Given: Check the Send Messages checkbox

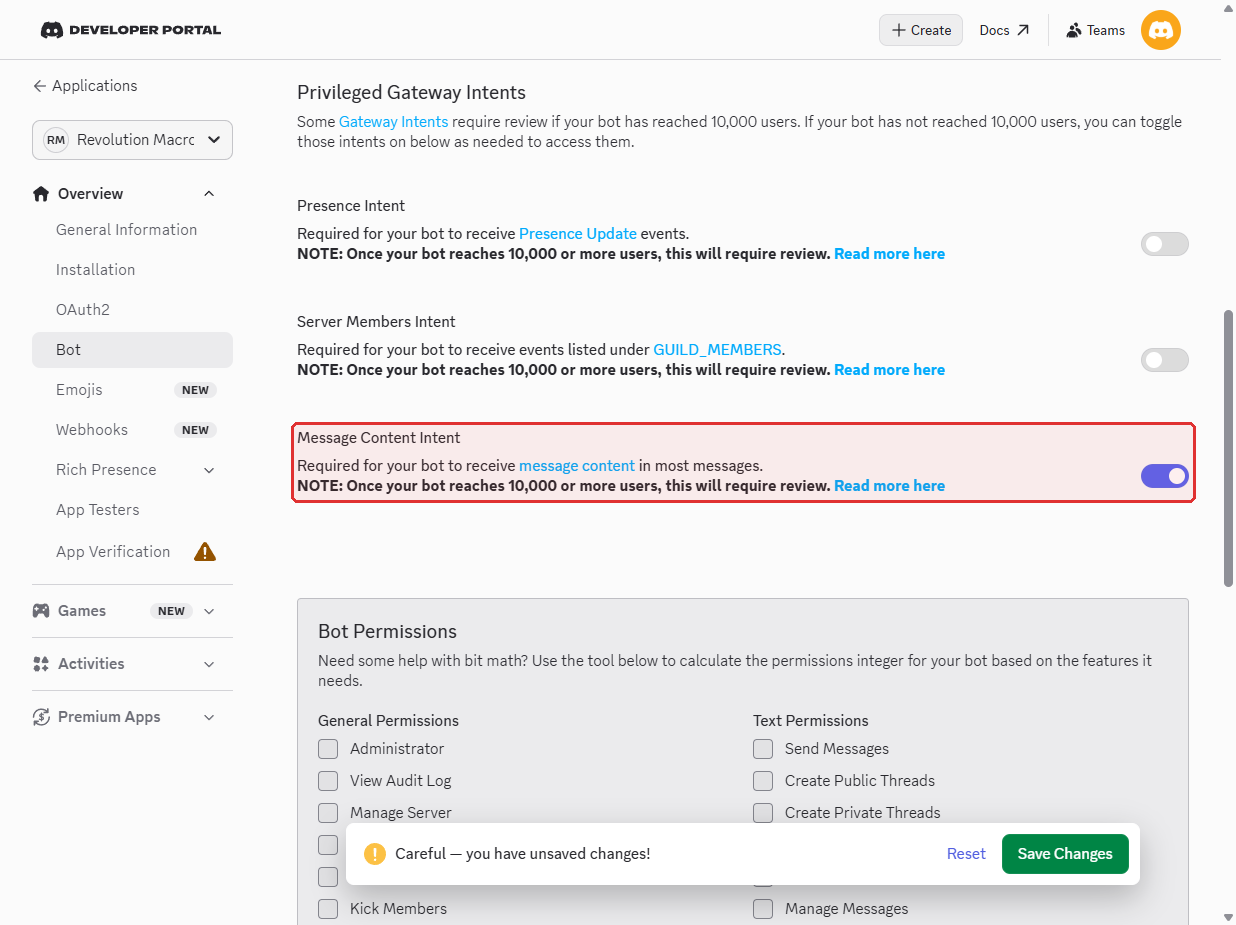Looking at the screenshot, I should coord(763,749).
